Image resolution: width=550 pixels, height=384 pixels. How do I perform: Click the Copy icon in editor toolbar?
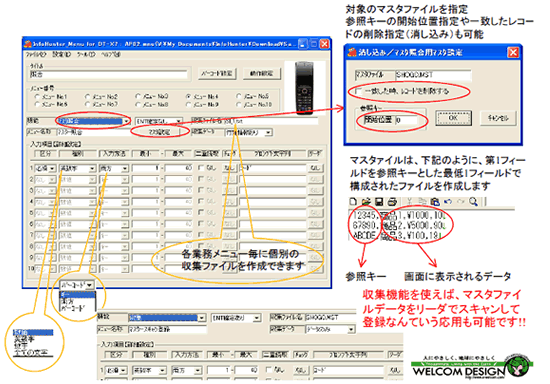point(422,202)
